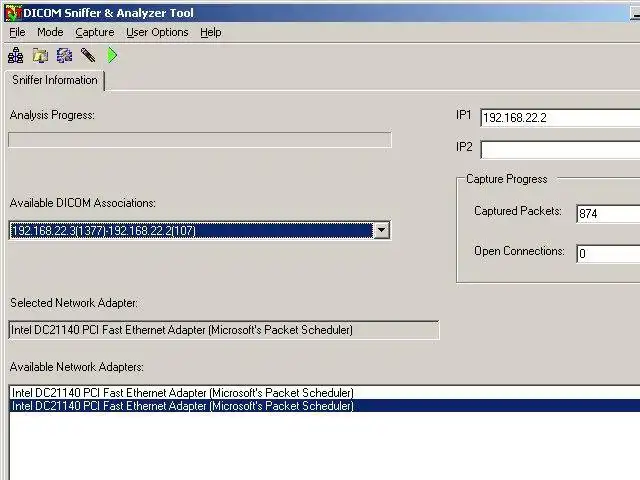Select the first unhighlighted Intel DC21140 adapter row
Screen dimensions: 640x480
(x=325, y=393)
